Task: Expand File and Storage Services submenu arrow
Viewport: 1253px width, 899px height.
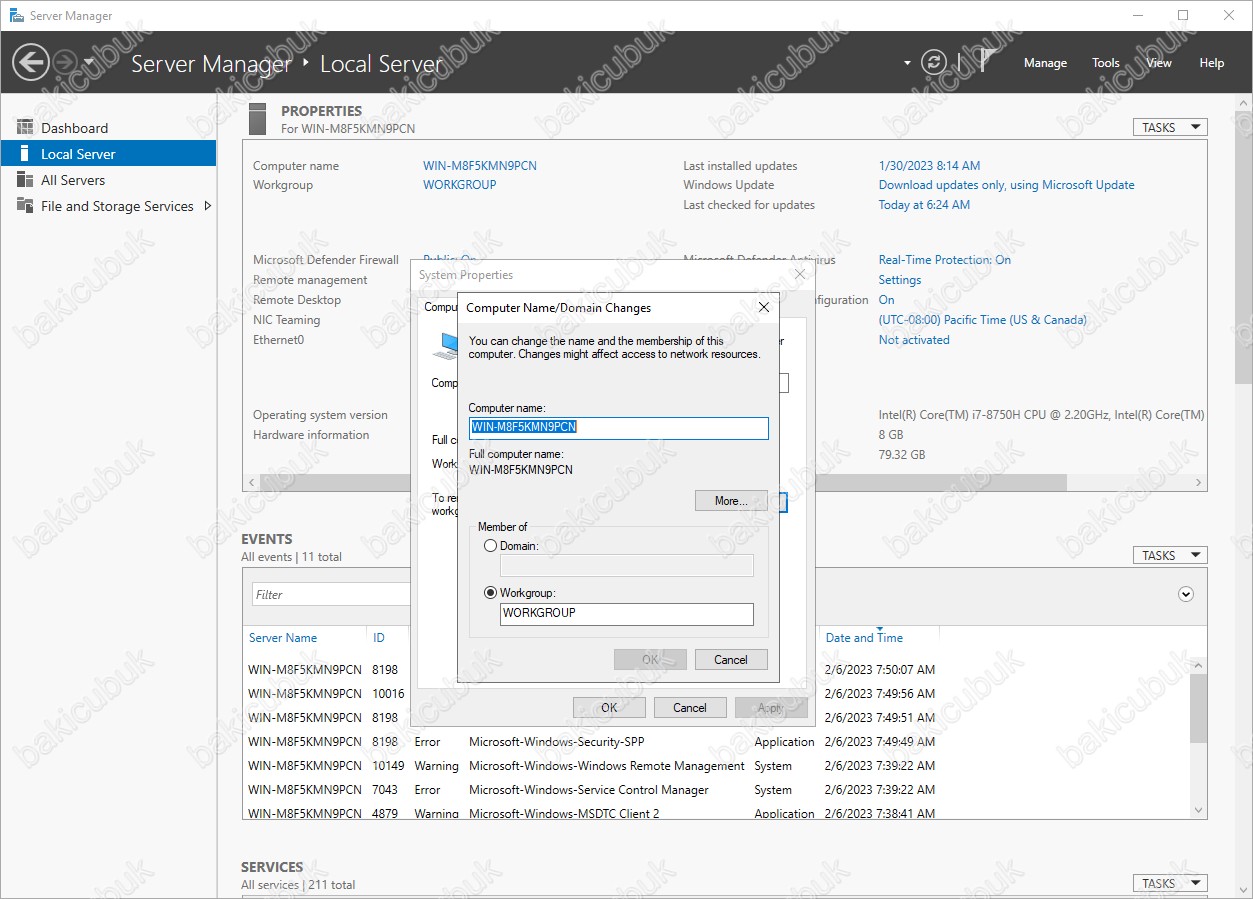Action: (x=208, y=206)
